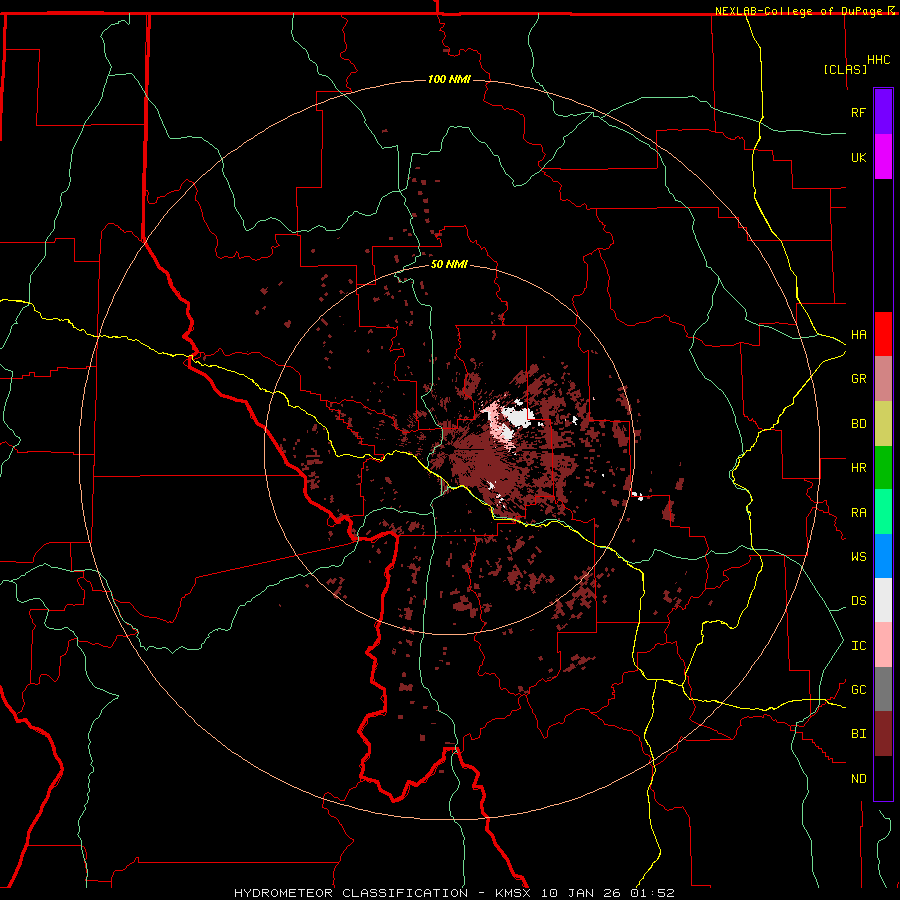Click the 50 NMI range ring label
The width and height of the screenshot is (900, 900).
pos(449,264)
